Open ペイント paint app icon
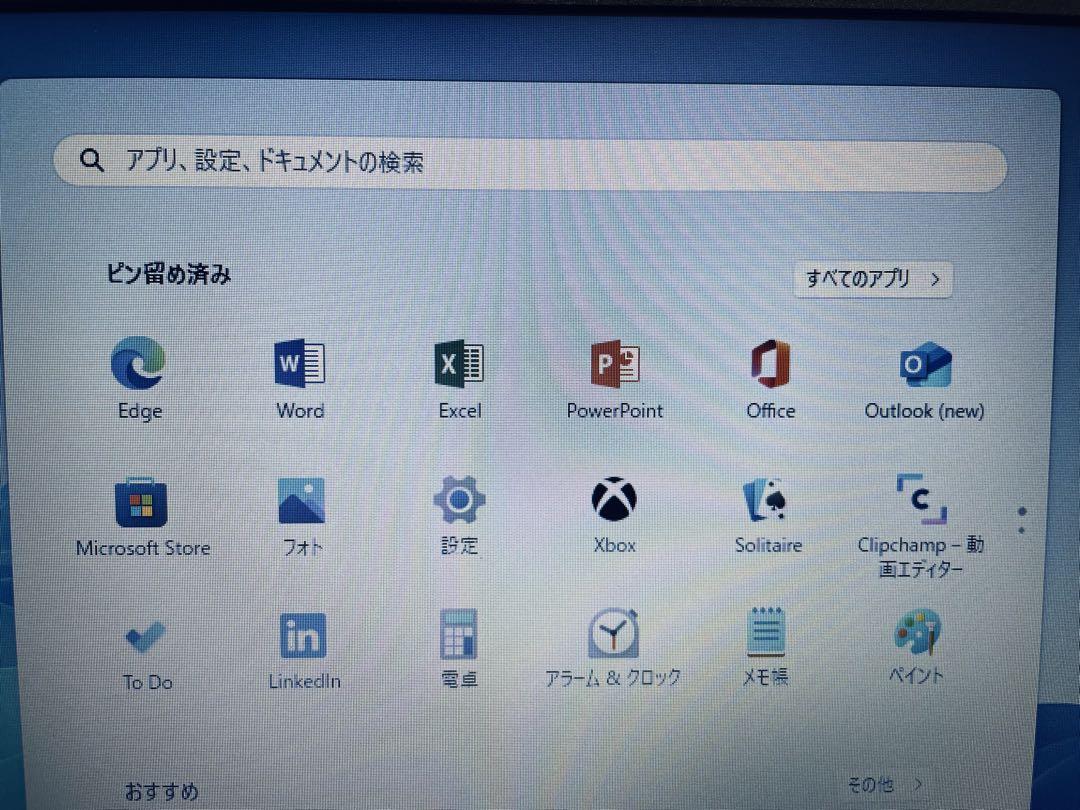The width and height of the screenshot is (1080, 810). click(917, 632)
